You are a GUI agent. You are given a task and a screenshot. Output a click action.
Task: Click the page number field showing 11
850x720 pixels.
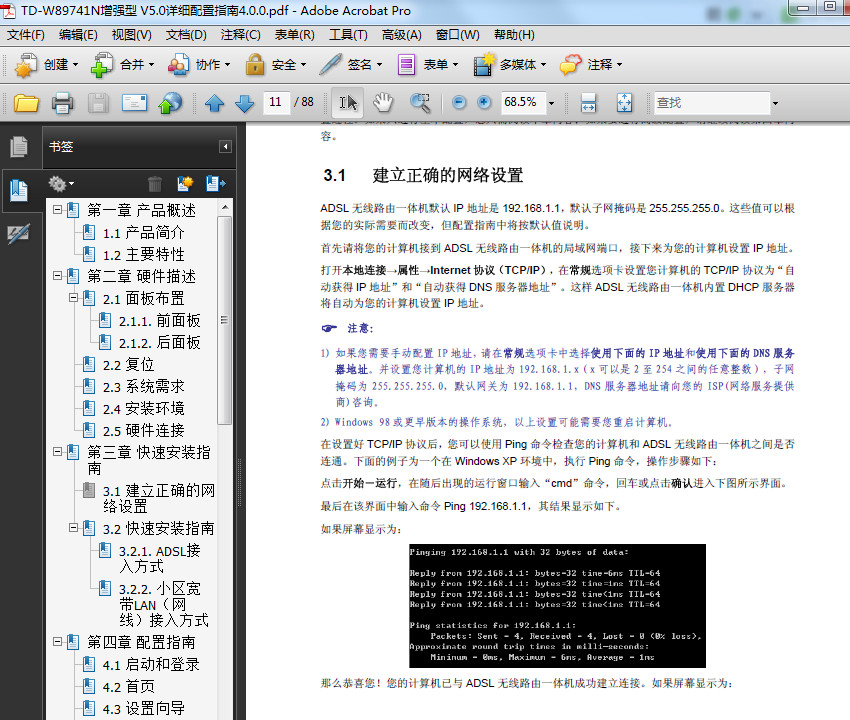[x=275, y=102]
